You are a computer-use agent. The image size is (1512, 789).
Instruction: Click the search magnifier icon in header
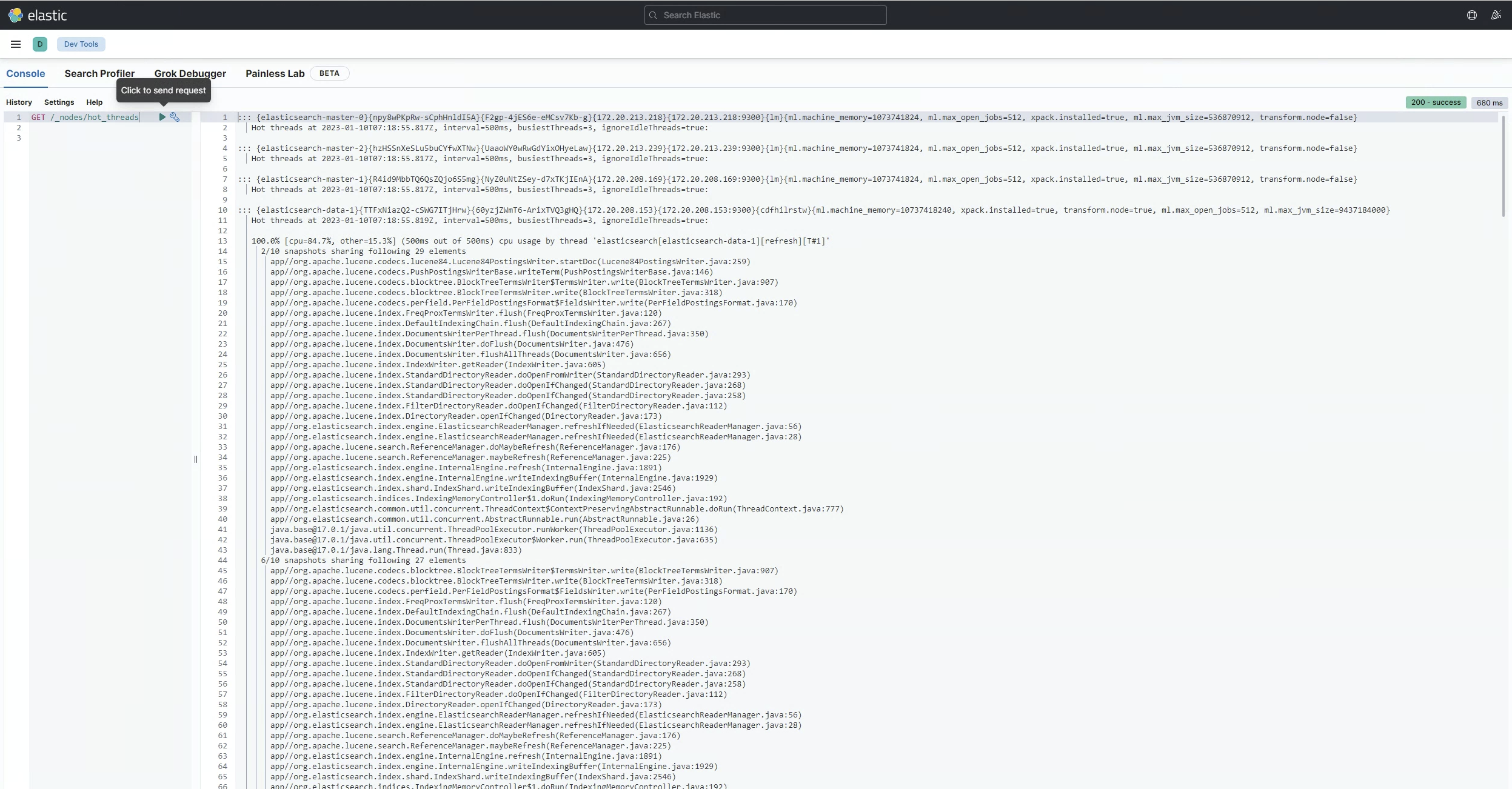(x=653, y=15)
